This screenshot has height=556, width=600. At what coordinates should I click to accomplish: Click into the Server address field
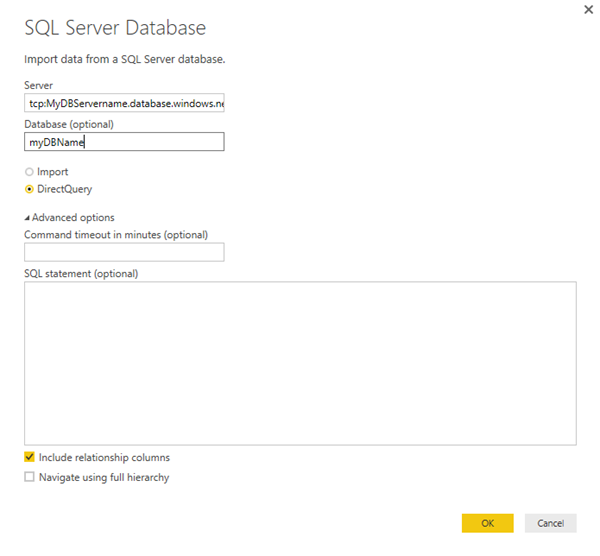point(124,103)
